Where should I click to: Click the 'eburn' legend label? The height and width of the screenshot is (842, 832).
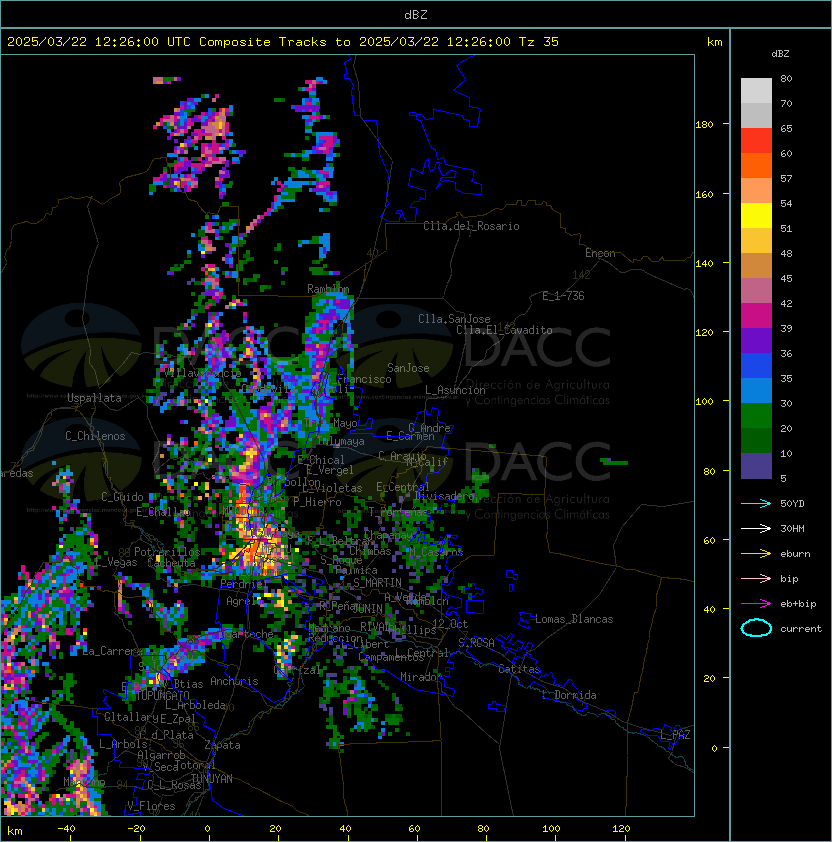click(x=795, y=554)
